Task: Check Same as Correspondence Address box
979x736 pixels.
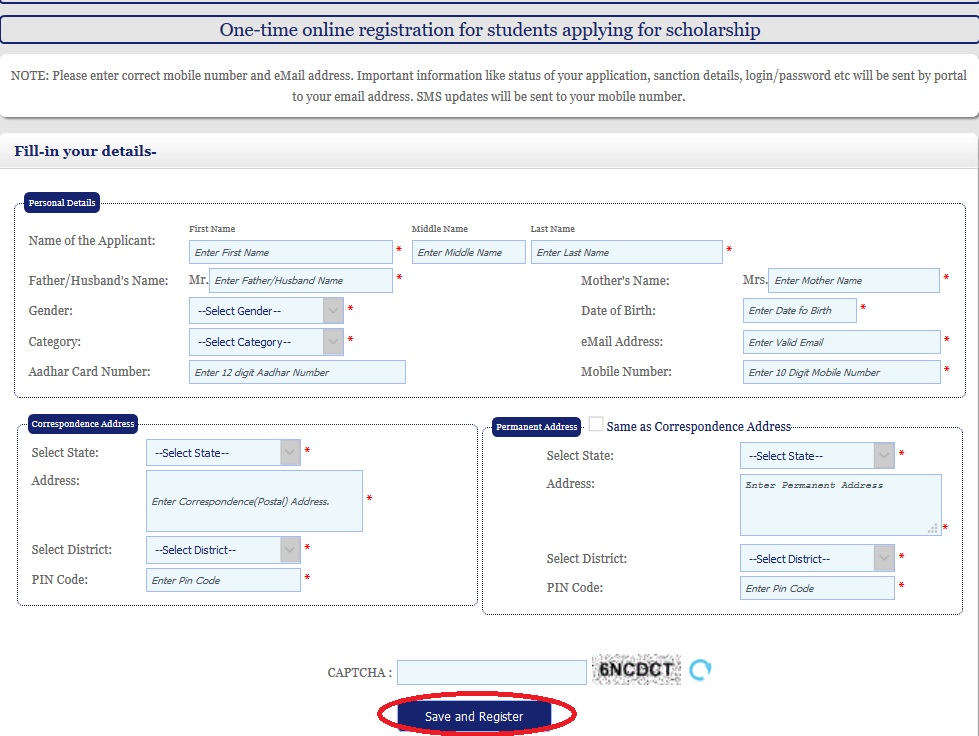Action: [596, 424]
